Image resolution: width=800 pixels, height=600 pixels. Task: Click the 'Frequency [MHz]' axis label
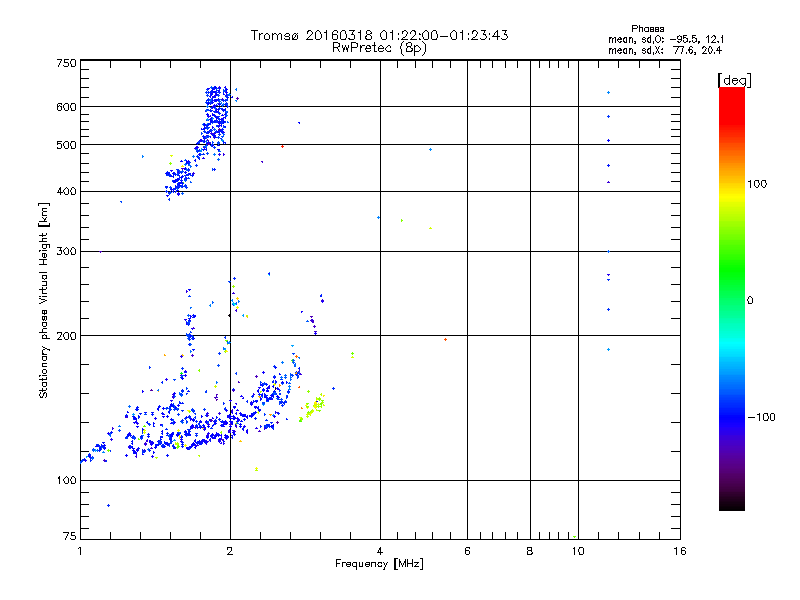379,564
